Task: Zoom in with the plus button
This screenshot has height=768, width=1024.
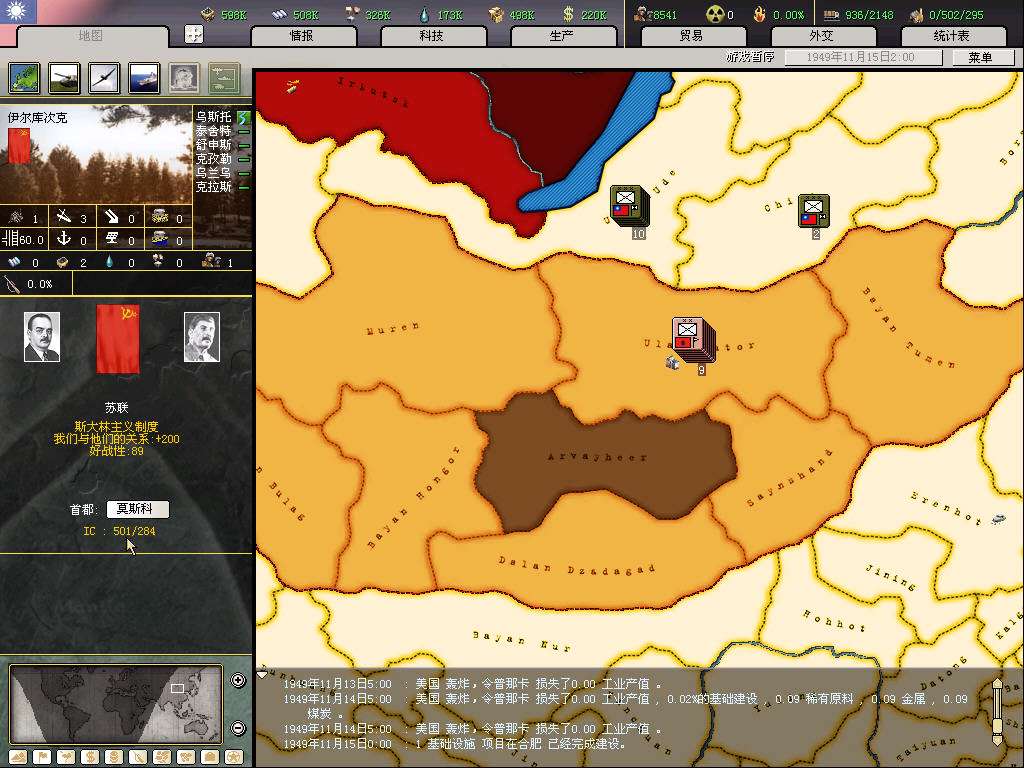Action: pyautogui.click(x=238, y=680)
